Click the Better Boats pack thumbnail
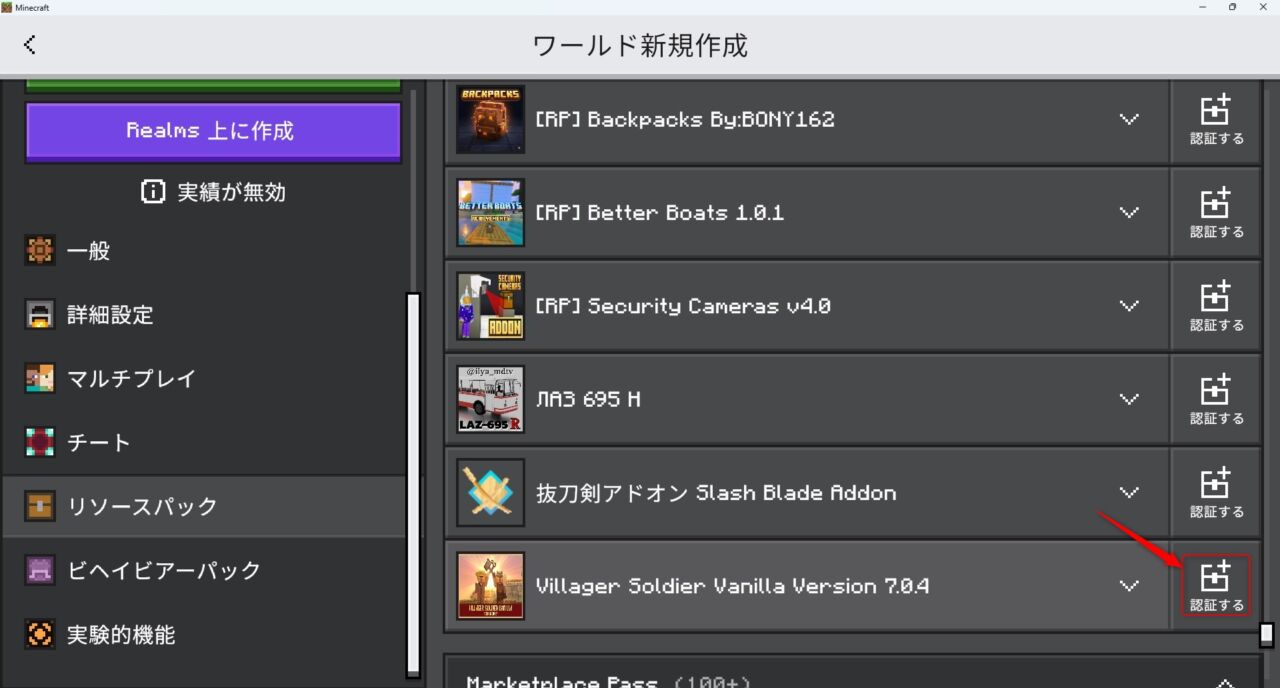This screenshot has width=1280, height=688. tap(490, 213)
